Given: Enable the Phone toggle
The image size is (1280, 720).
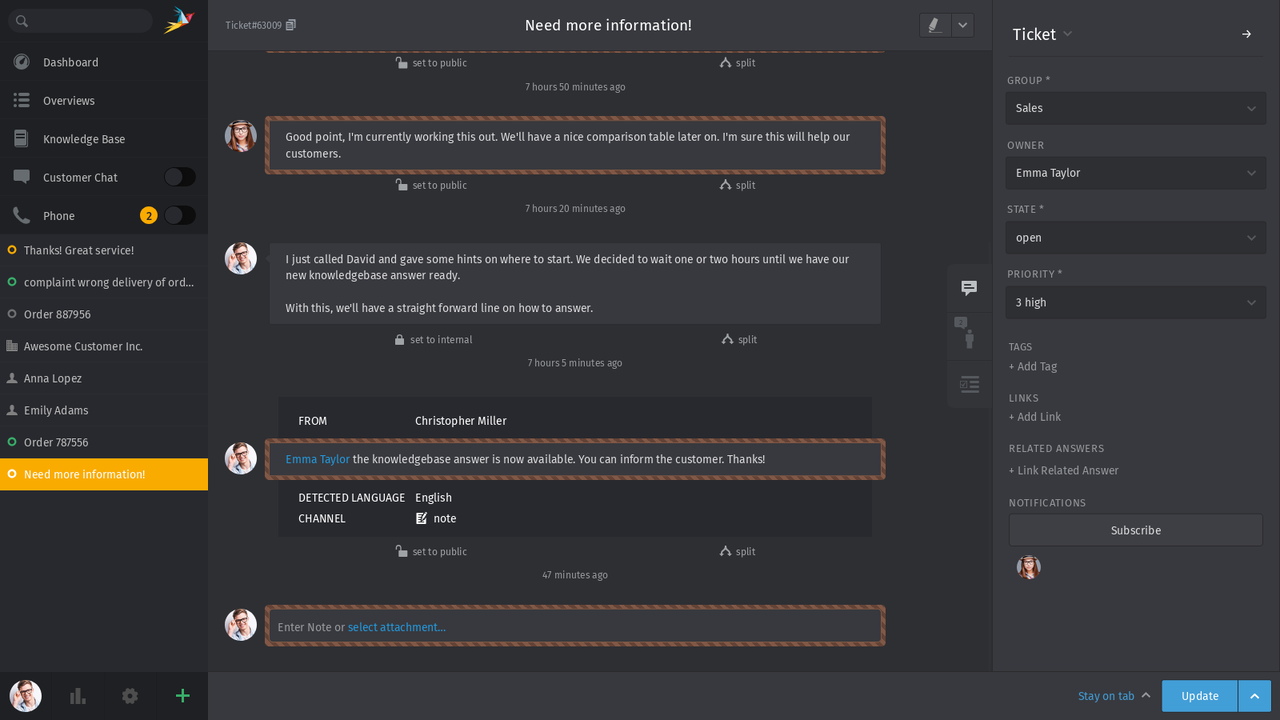Looking at the screenshot, I should [x=179, y=215].
